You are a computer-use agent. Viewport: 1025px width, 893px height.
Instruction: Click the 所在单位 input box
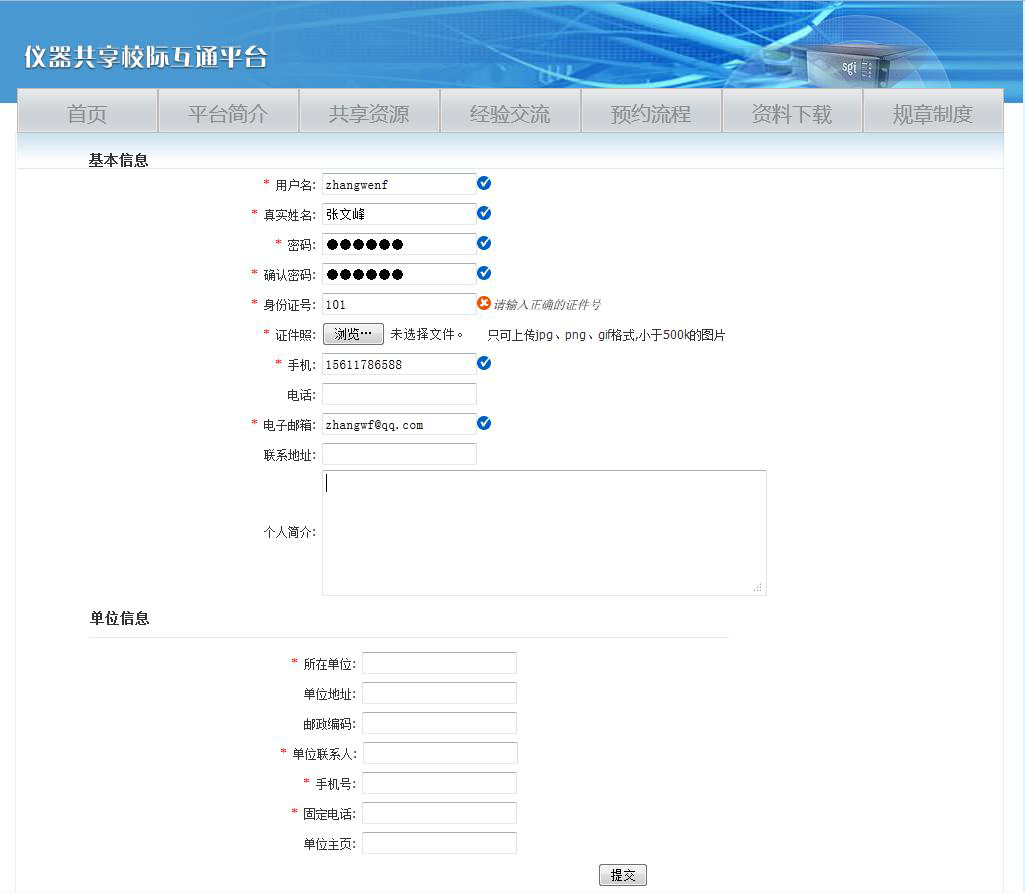tap(439, 663)
